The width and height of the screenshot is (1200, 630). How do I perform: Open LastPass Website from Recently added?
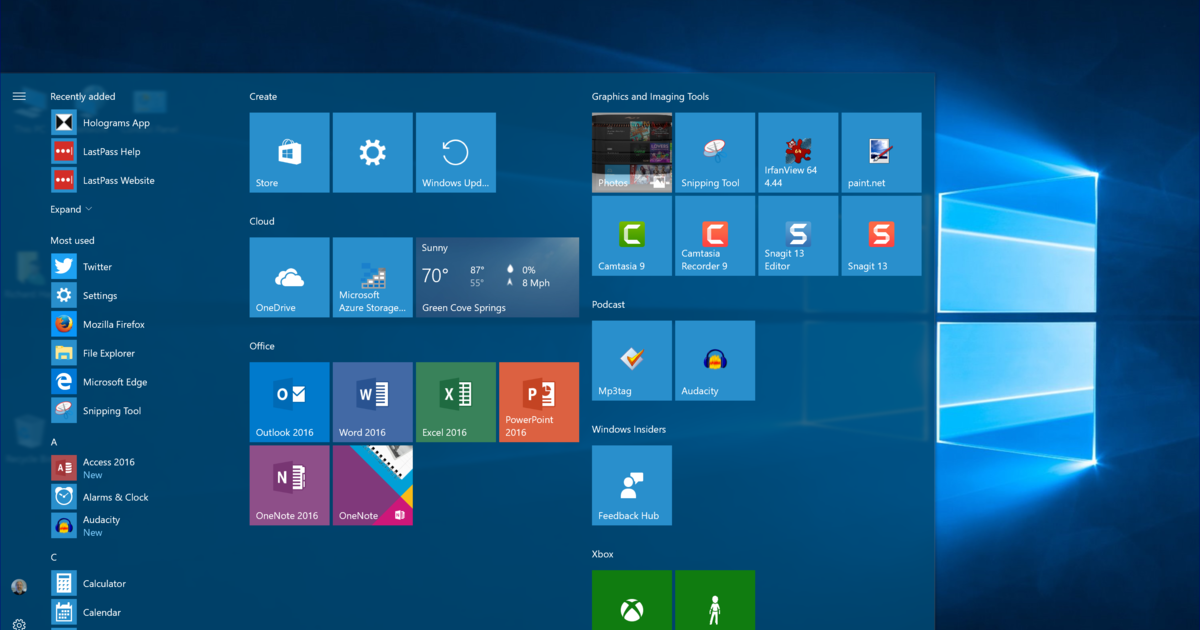click(118, 181)
